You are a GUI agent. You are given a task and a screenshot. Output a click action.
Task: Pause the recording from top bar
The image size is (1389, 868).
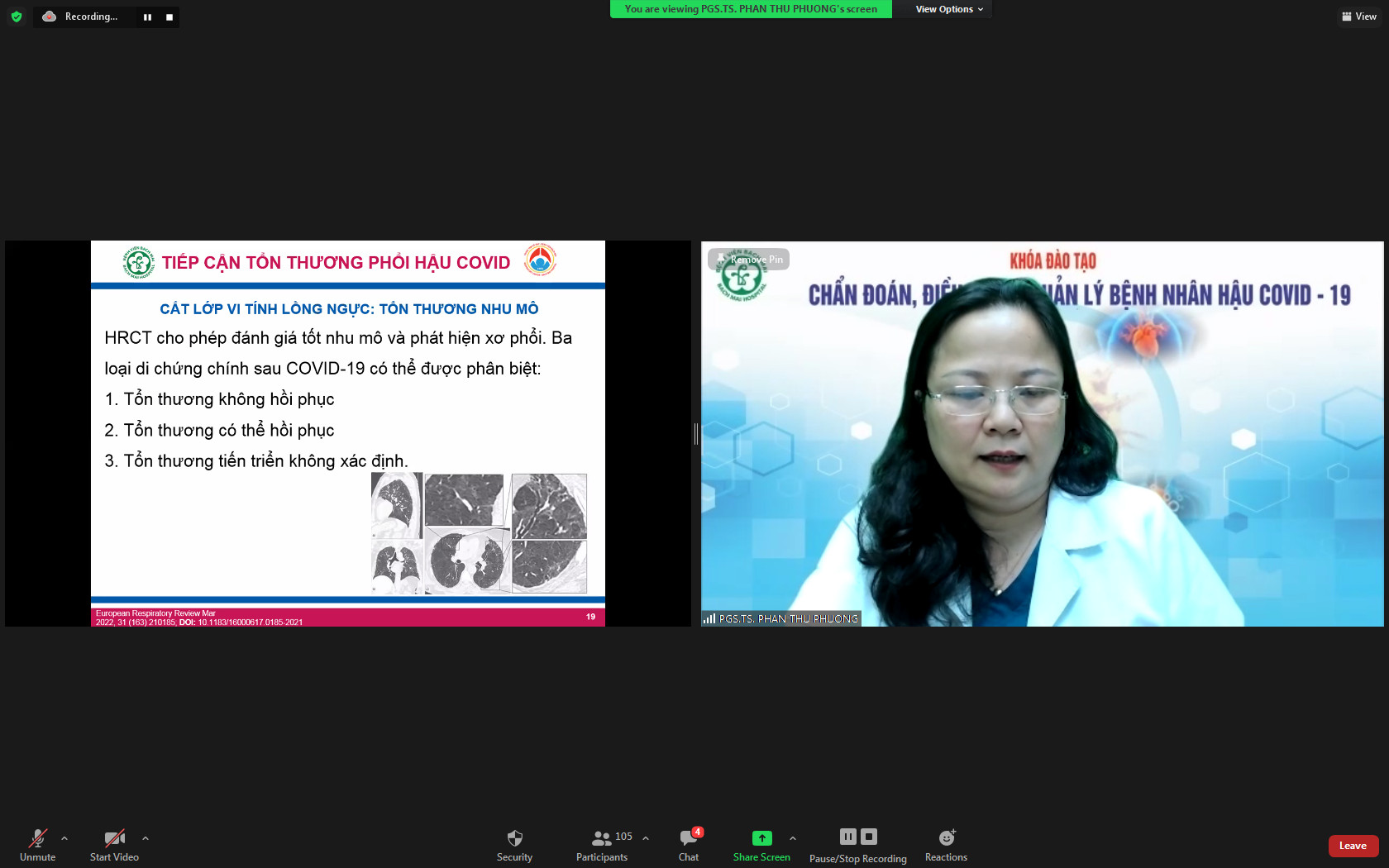[x=147, y=17]
